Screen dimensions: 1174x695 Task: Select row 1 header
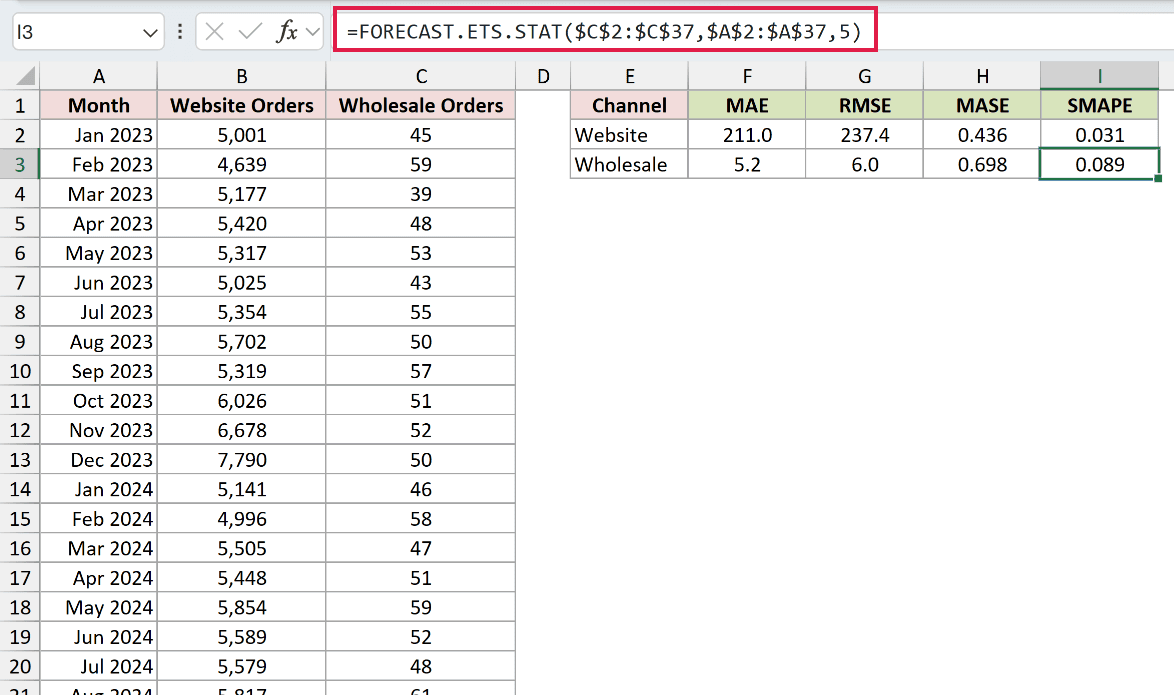tap(19, 106)
